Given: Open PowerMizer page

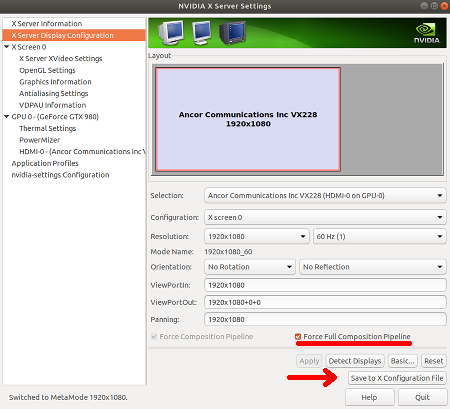Looking at the screenshot, I should click(40, 140).
